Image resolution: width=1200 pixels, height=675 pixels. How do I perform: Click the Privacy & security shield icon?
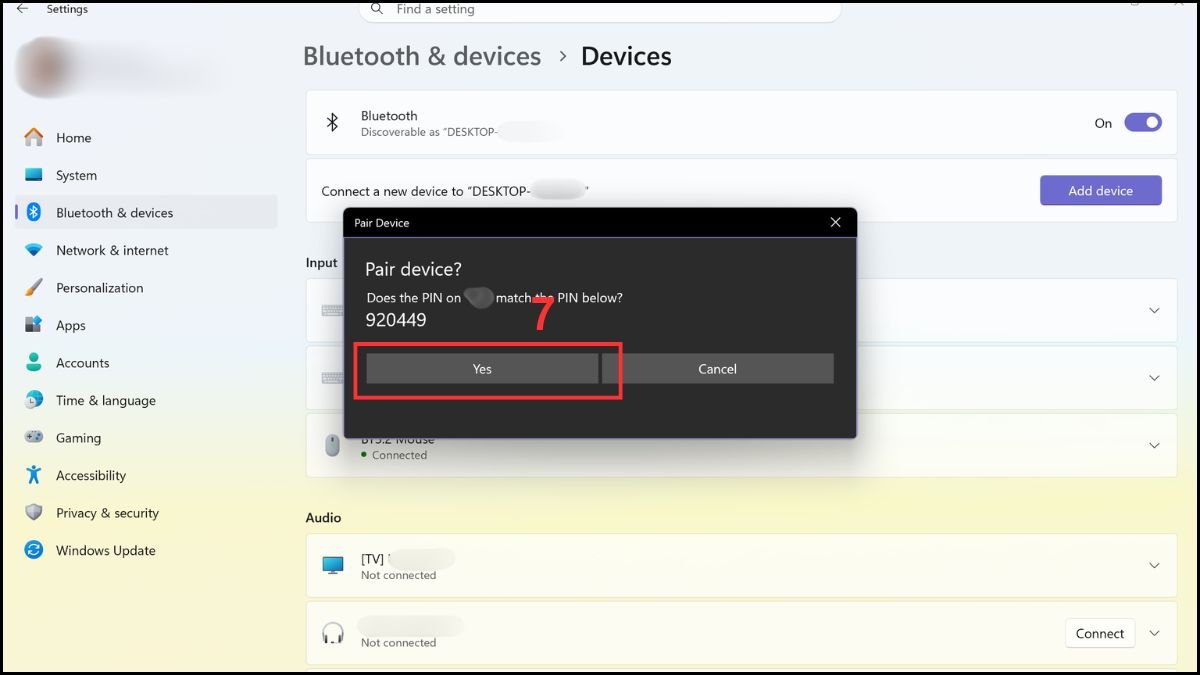click(x=34, y=512)
